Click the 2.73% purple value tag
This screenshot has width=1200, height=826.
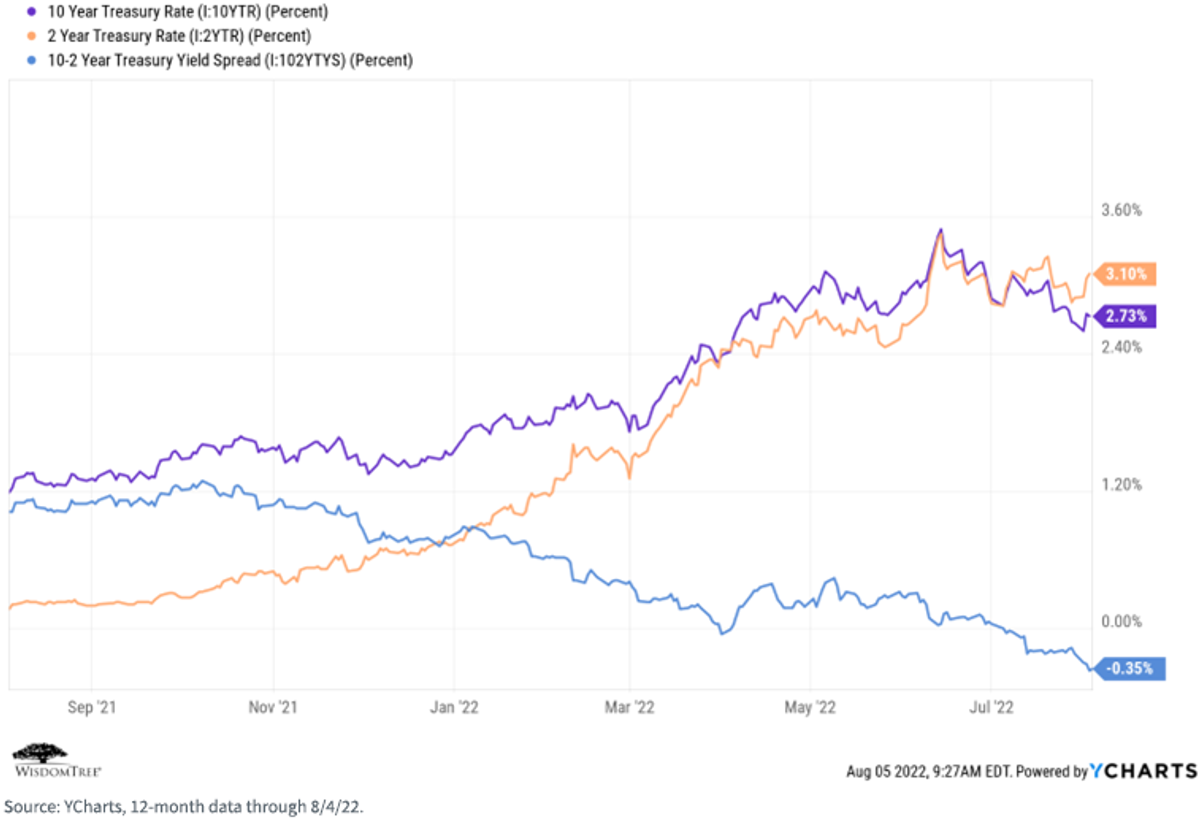(x=1126, y=316)
